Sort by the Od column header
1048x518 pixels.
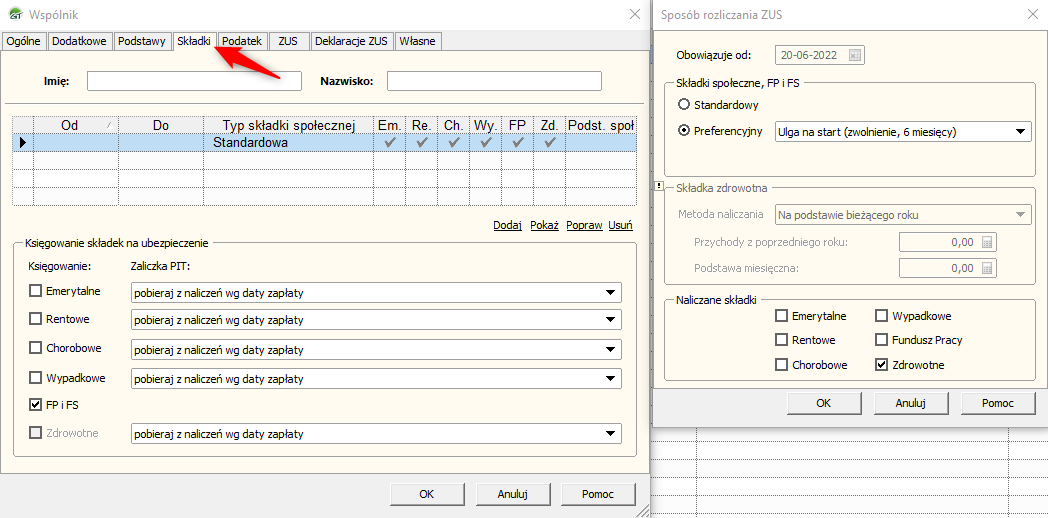(76, 125)
